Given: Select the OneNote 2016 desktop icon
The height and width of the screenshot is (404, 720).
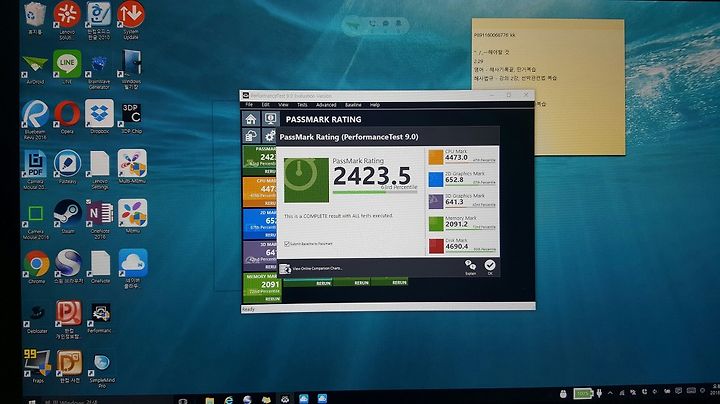Looking at the screenshot, I should [100, 219].
